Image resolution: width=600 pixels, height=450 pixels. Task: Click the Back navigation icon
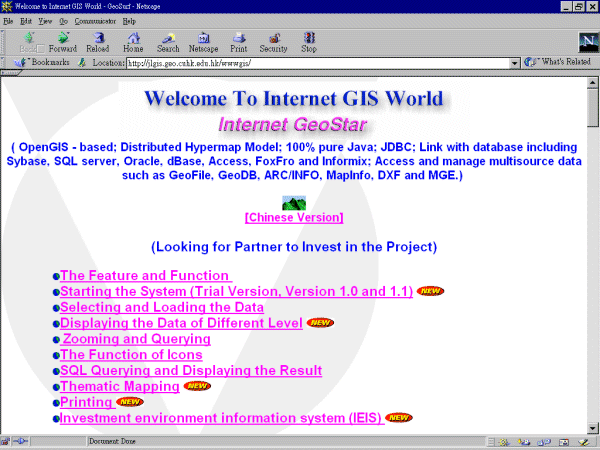29,38
